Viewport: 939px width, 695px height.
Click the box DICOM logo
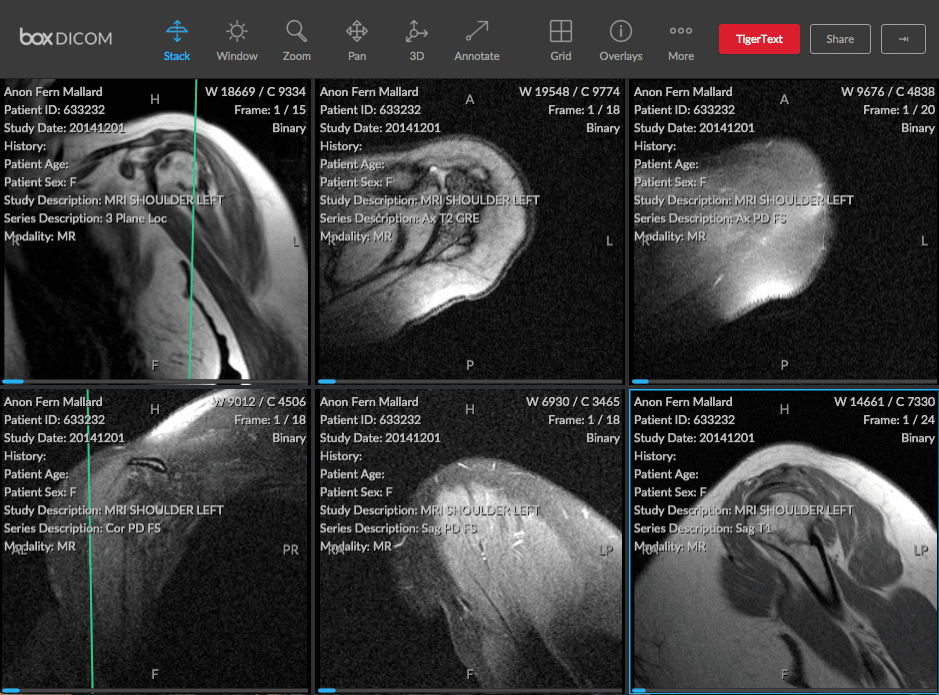coord(66,38)
